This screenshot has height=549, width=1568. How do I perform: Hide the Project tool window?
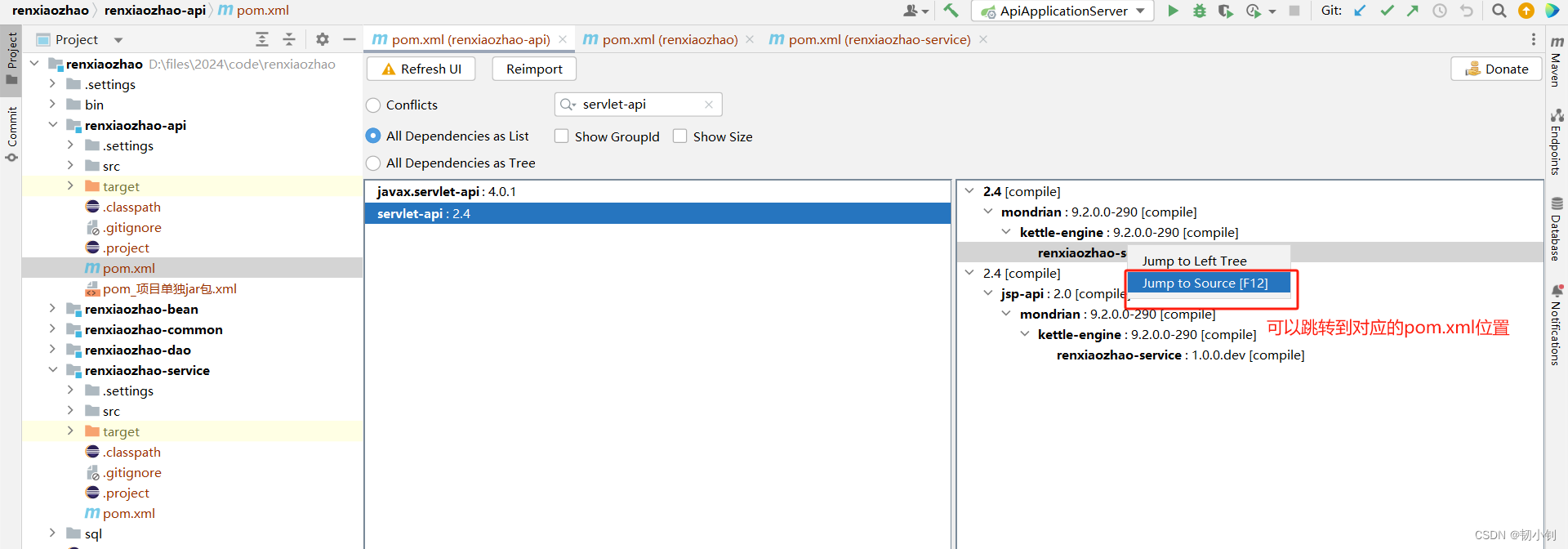[350, 39]
